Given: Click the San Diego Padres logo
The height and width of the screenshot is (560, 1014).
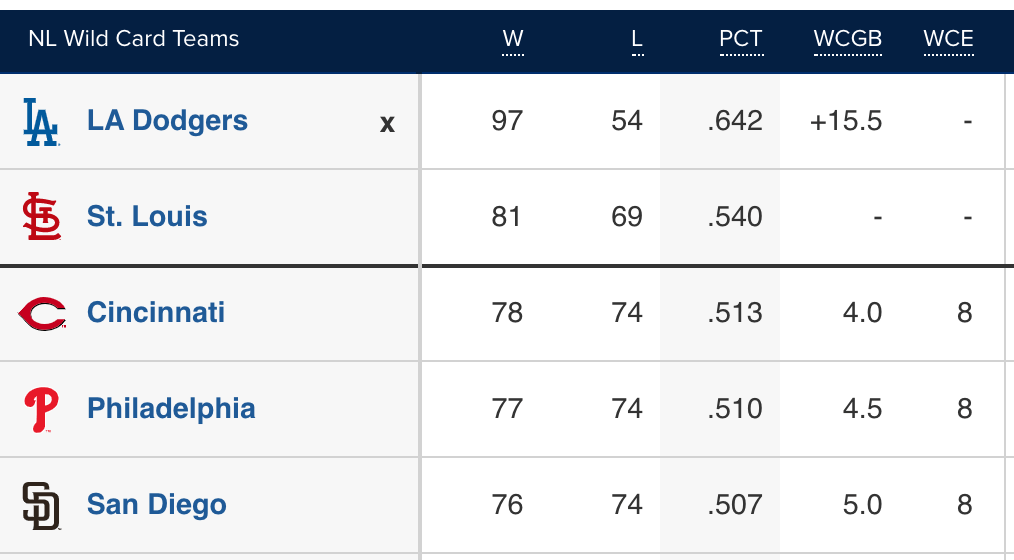Looking at the screenshot, I should tap(41, 505).
